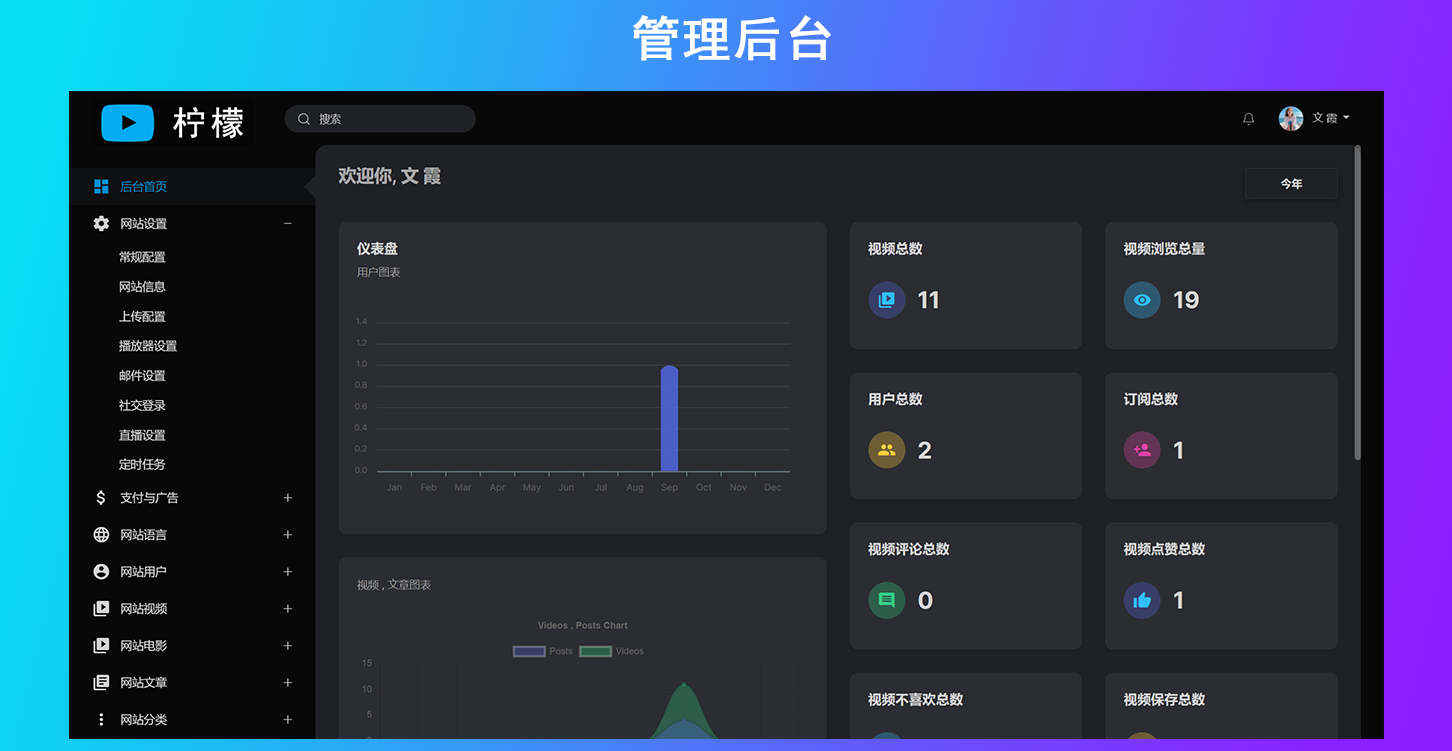Open 上传配置 page

click(x=142, y=317)
